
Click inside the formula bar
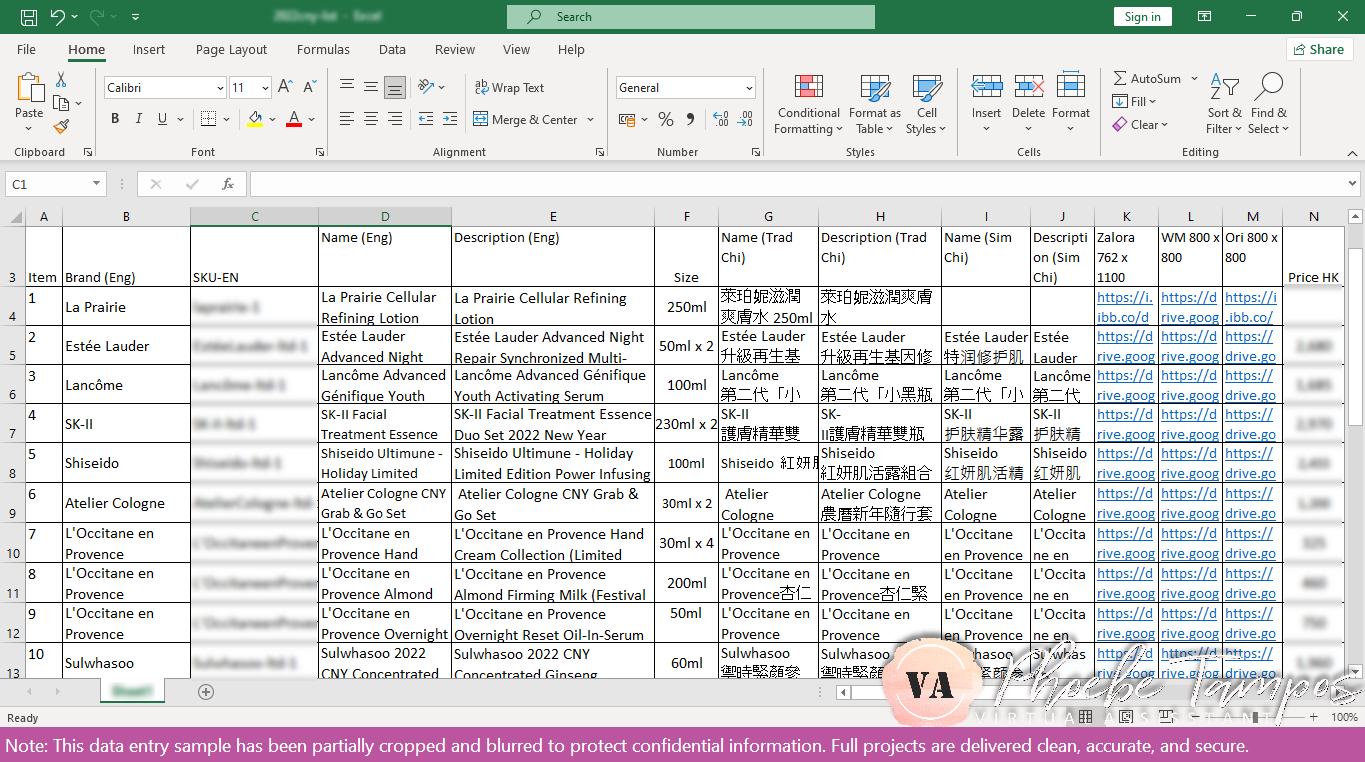(x=700, y=183)
